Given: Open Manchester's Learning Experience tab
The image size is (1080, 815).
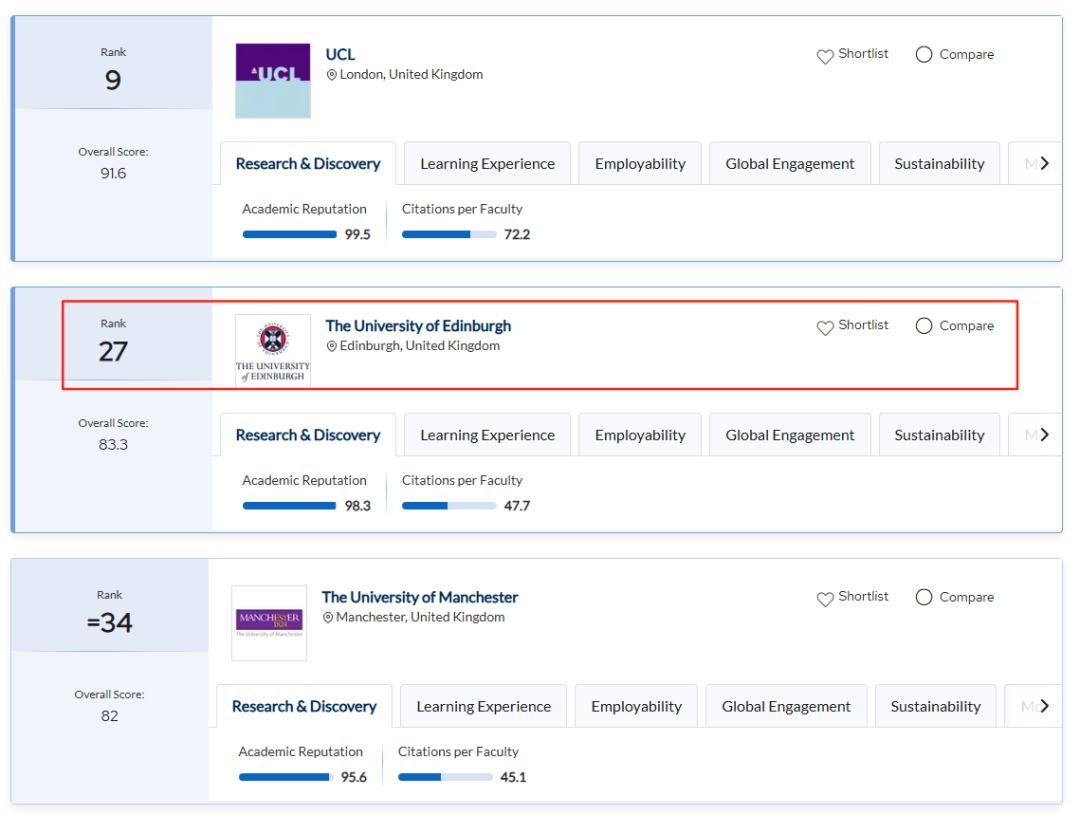Looking at the screenshot, I should tap(484, 706).
